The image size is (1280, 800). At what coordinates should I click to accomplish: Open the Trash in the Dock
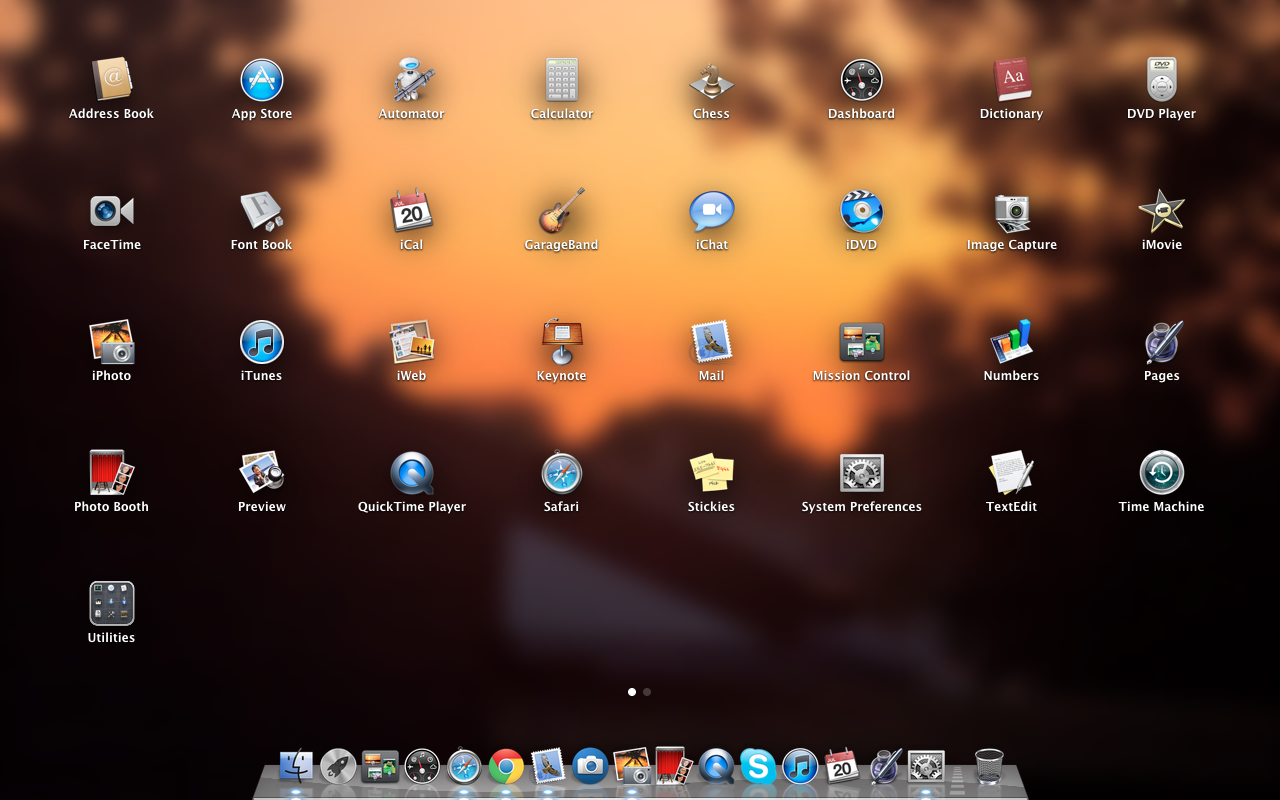point(988,767)
